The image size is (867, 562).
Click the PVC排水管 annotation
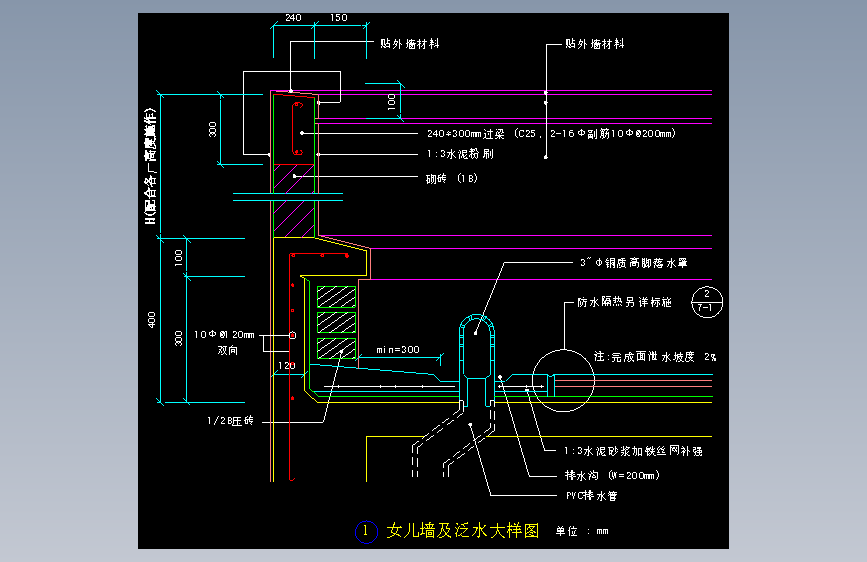592,496
